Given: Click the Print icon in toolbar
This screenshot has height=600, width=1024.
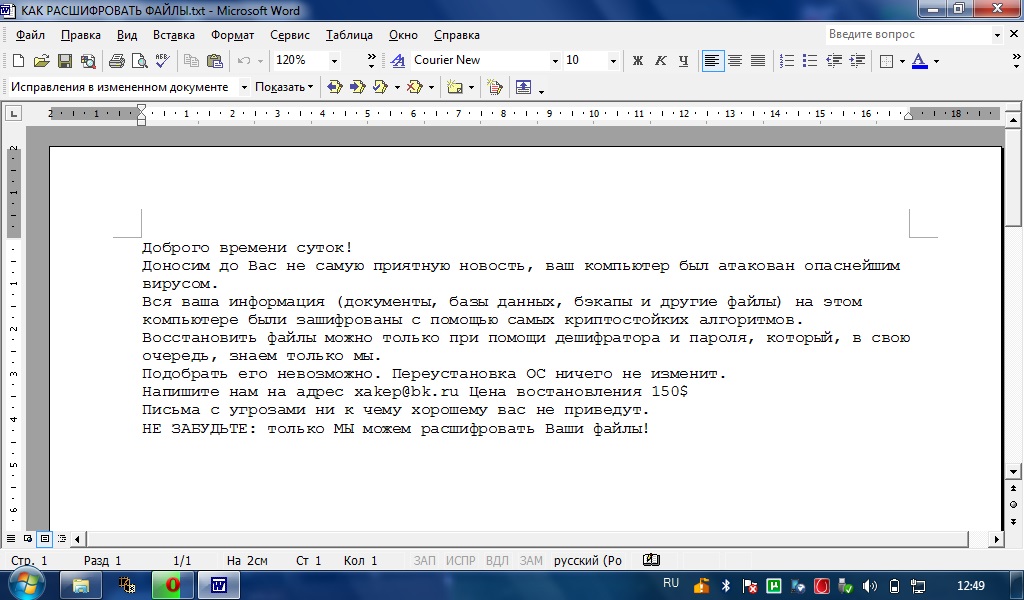Looking at the screenshot, I should point(117,61).
